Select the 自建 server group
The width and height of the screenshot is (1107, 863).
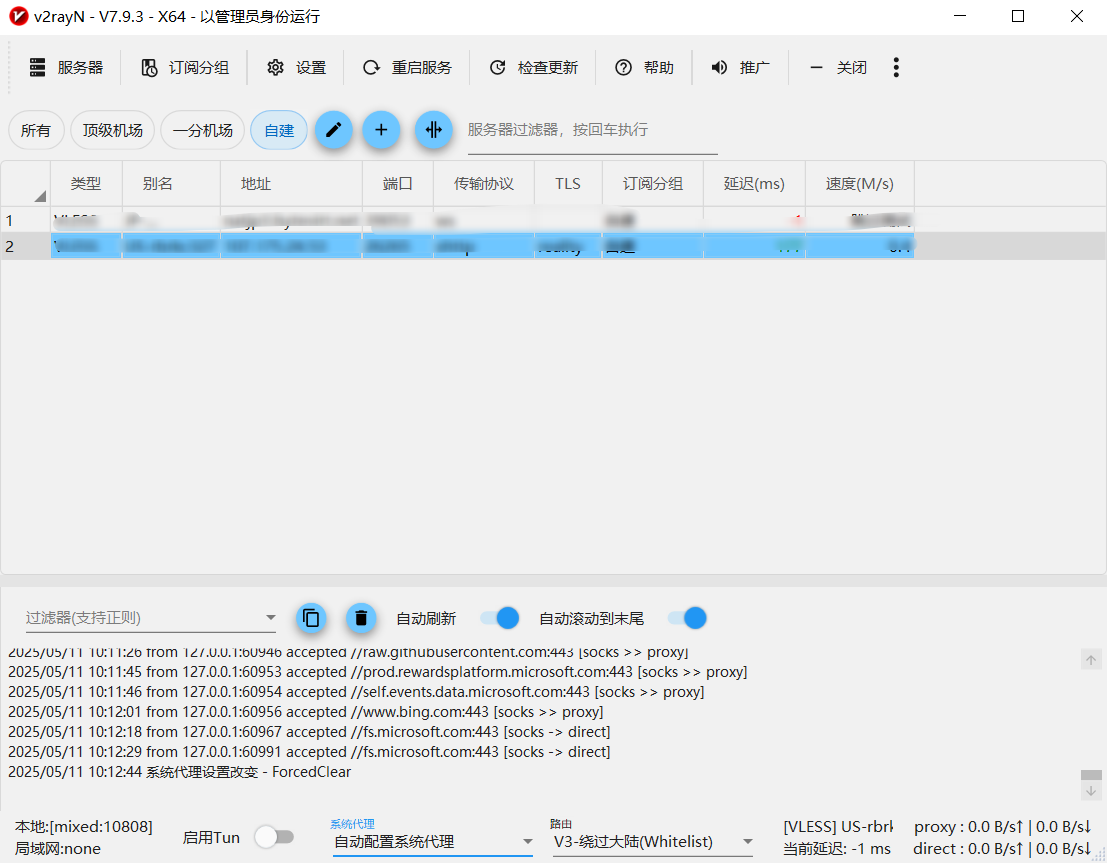tap(278, 130)
